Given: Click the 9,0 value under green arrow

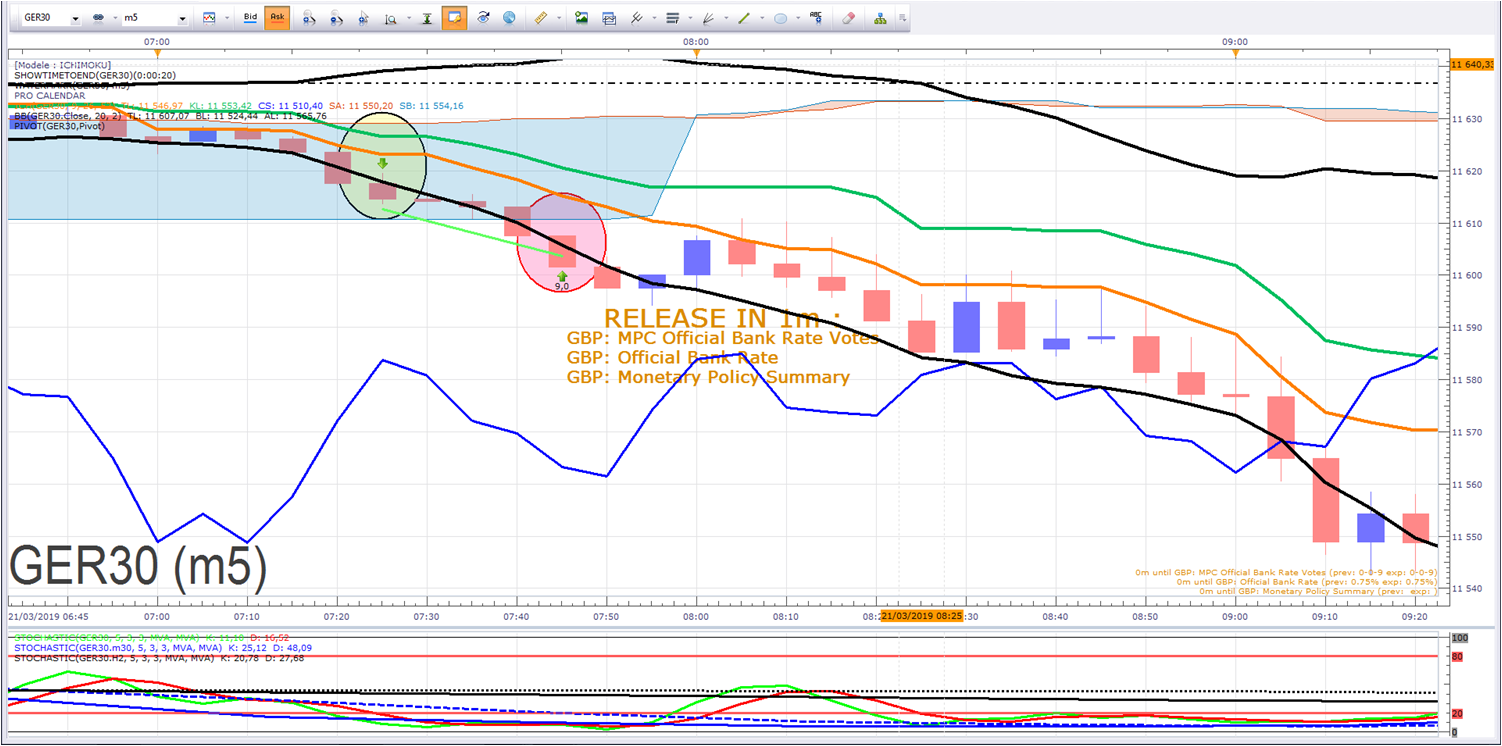Looking at the screenshot, I should [x=562, y=287].
